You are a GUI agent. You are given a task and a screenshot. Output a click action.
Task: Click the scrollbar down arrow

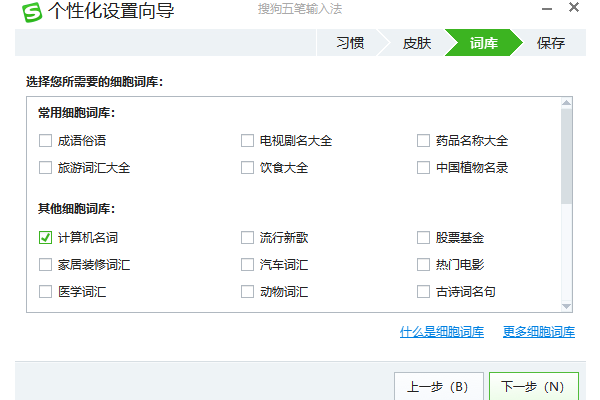pyautogui.click(x=567, y=305)
